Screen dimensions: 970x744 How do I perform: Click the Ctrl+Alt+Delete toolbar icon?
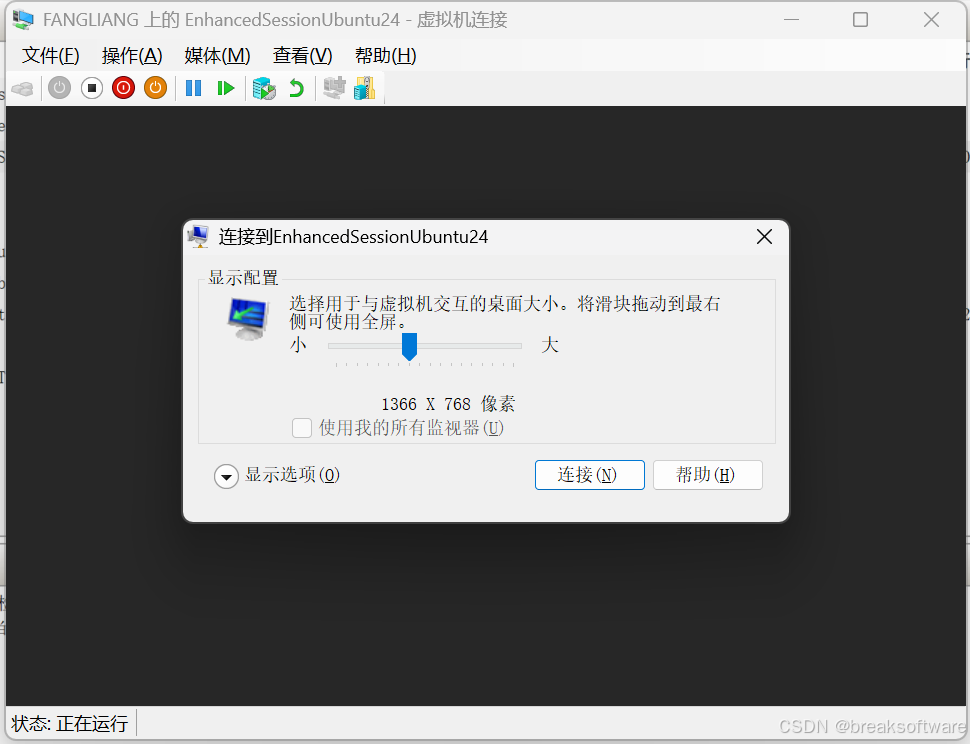[23, 88]
